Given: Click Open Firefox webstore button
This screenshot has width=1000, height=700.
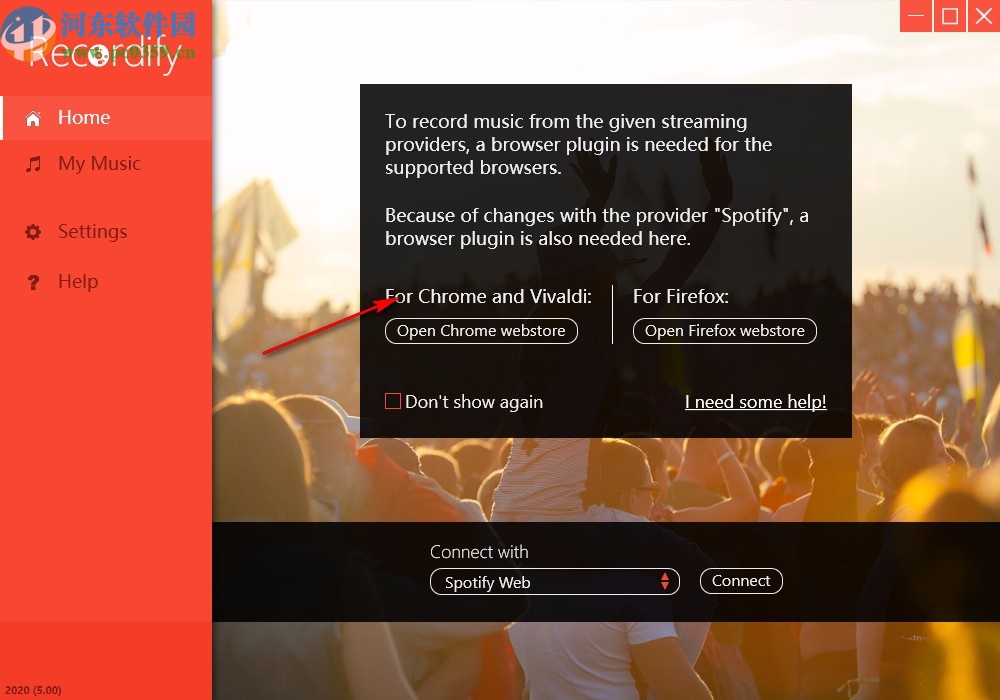Looking at the screenshot, I should [724, 331].
